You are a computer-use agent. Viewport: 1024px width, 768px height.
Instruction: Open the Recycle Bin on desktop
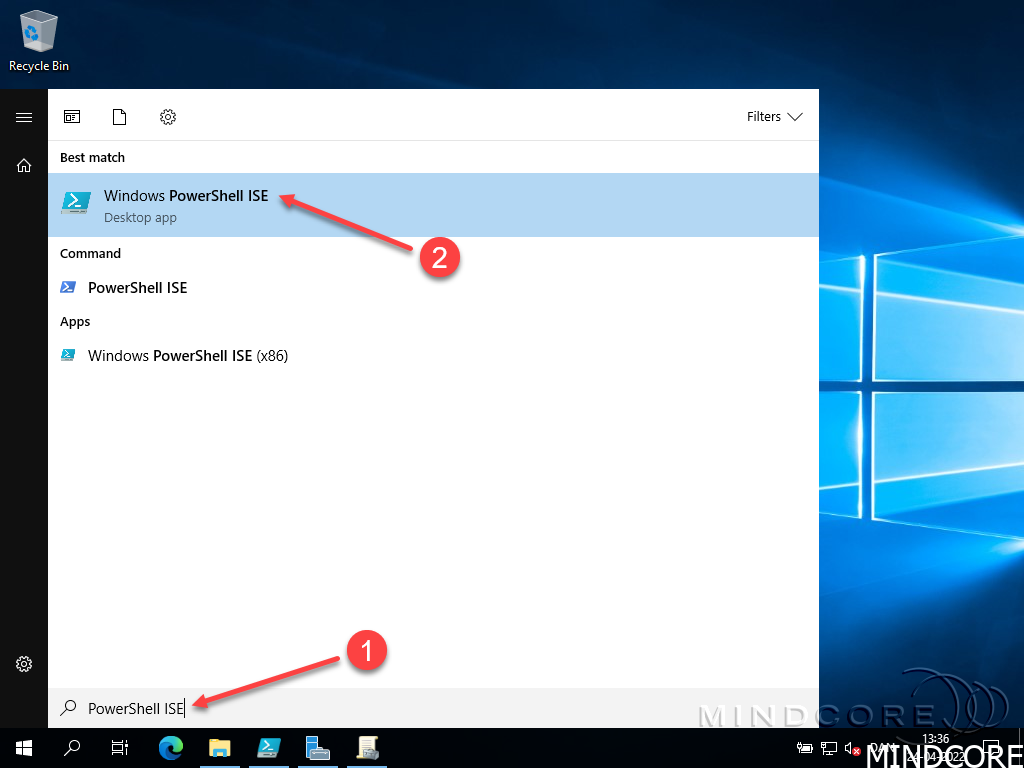tap(39, 40)
